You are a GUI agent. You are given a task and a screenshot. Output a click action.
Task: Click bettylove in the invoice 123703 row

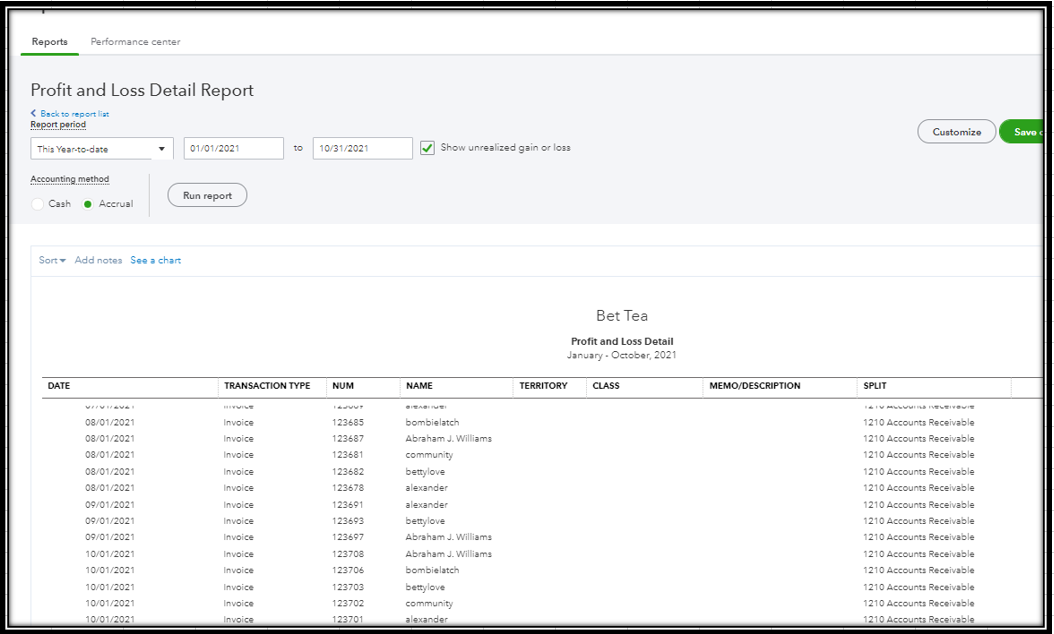[x=425, y=587]
